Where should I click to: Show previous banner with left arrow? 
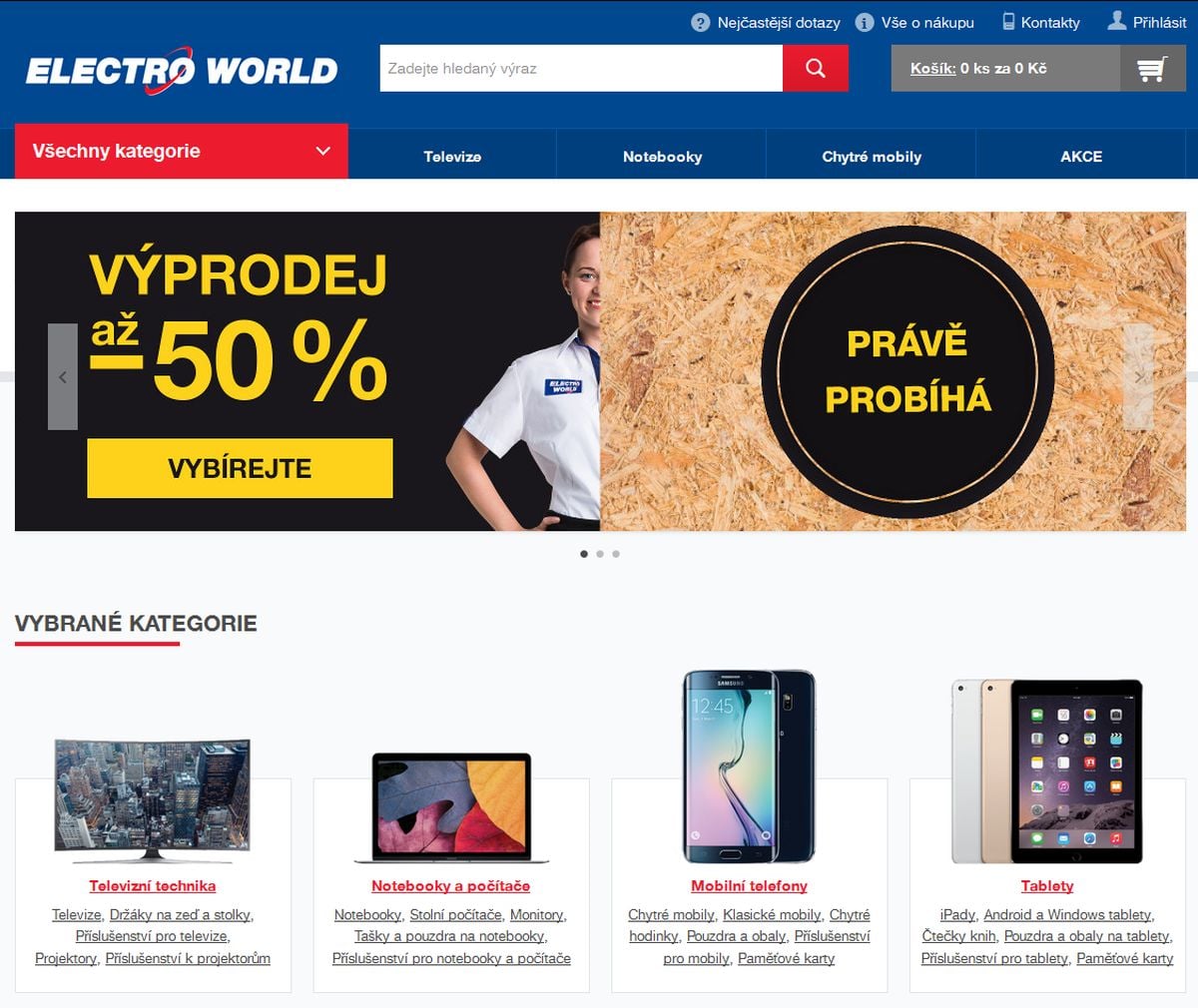pyautogui.click(x=63, y=377)
